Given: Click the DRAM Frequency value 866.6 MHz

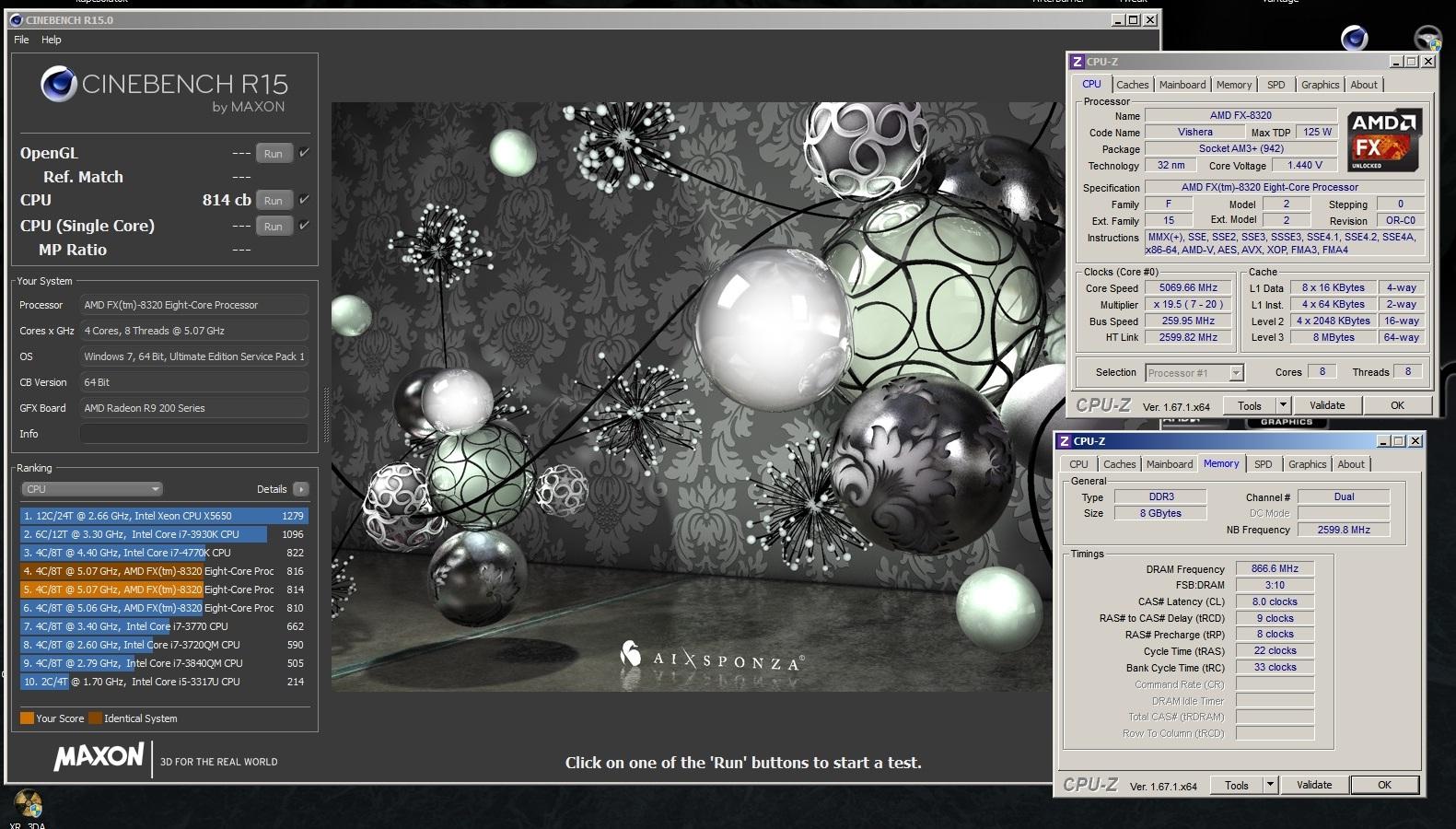Looking at the screenshot, I should (x=1275, y=569).
